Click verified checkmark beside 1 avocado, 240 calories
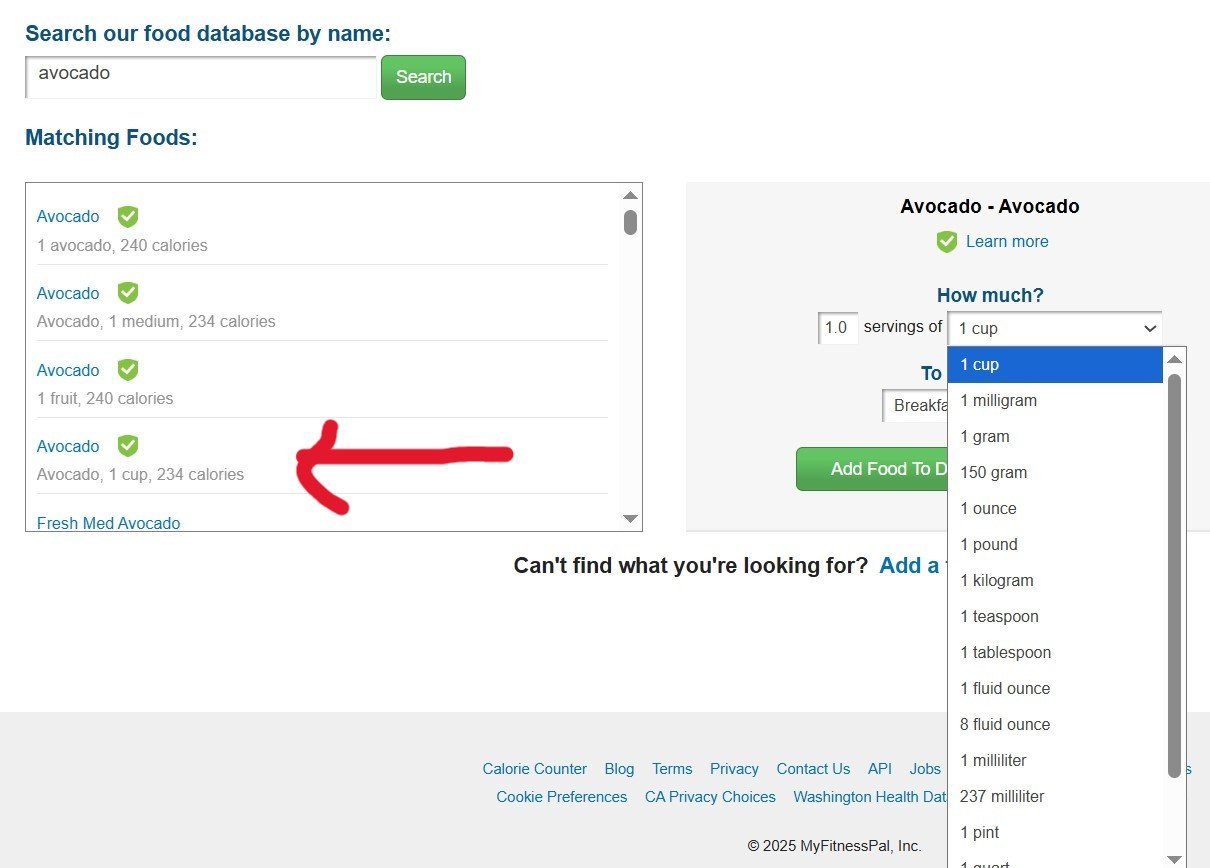This screenshot has height=868, width=1210. tap(128, 216)
